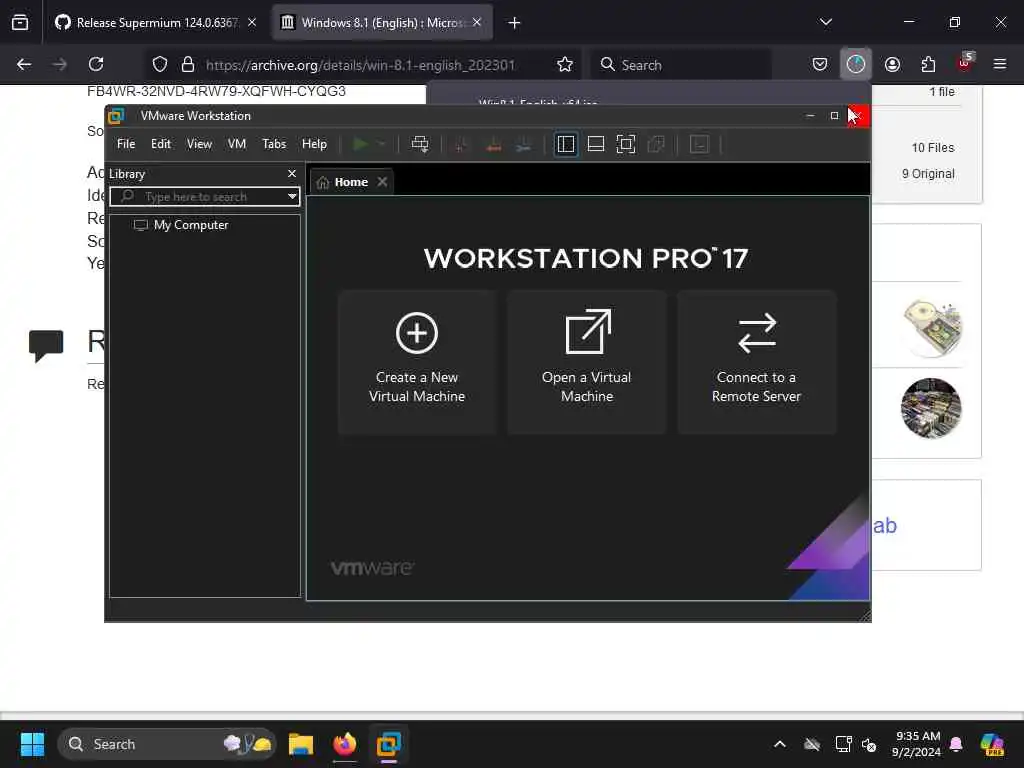
Task: Click the Firefox taskbar icon
Action: [x=345, y=744]
